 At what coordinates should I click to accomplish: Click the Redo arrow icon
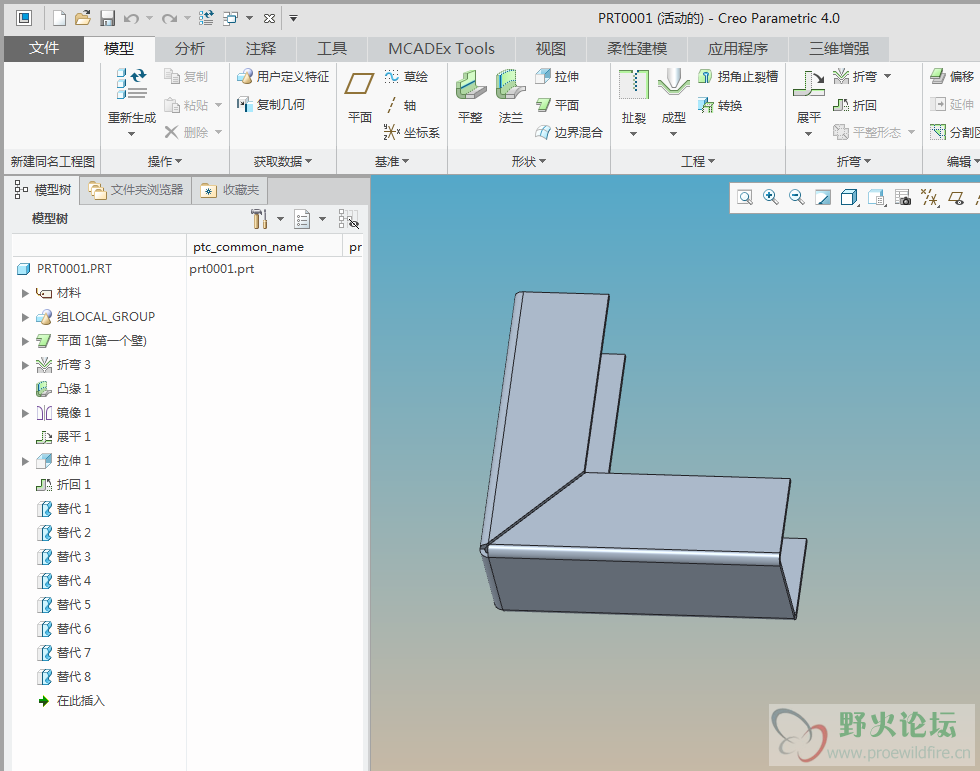point(169,19)
